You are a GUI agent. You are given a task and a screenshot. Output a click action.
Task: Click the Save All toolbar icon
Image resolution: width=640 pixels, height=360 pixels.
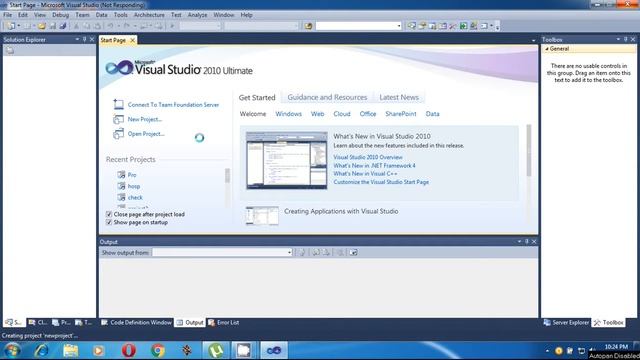[63, 26]
